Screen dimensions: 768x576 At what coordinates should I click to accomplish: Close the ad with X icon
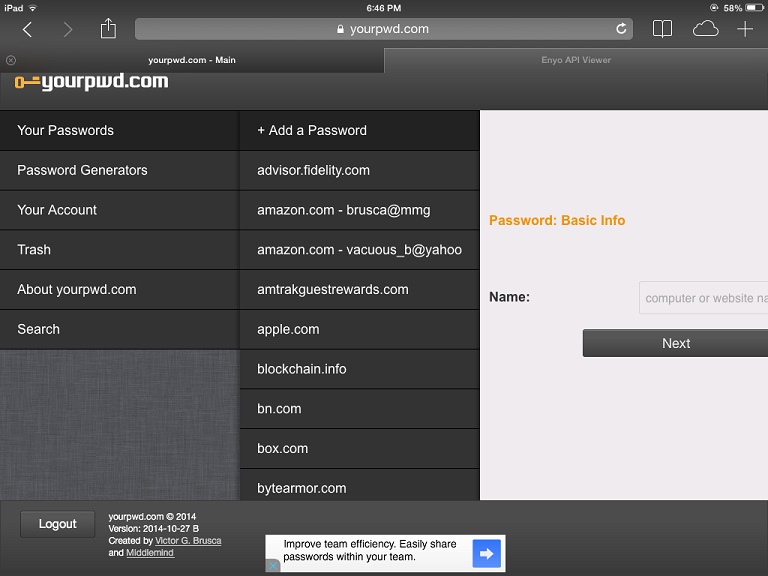coord(273,566)
